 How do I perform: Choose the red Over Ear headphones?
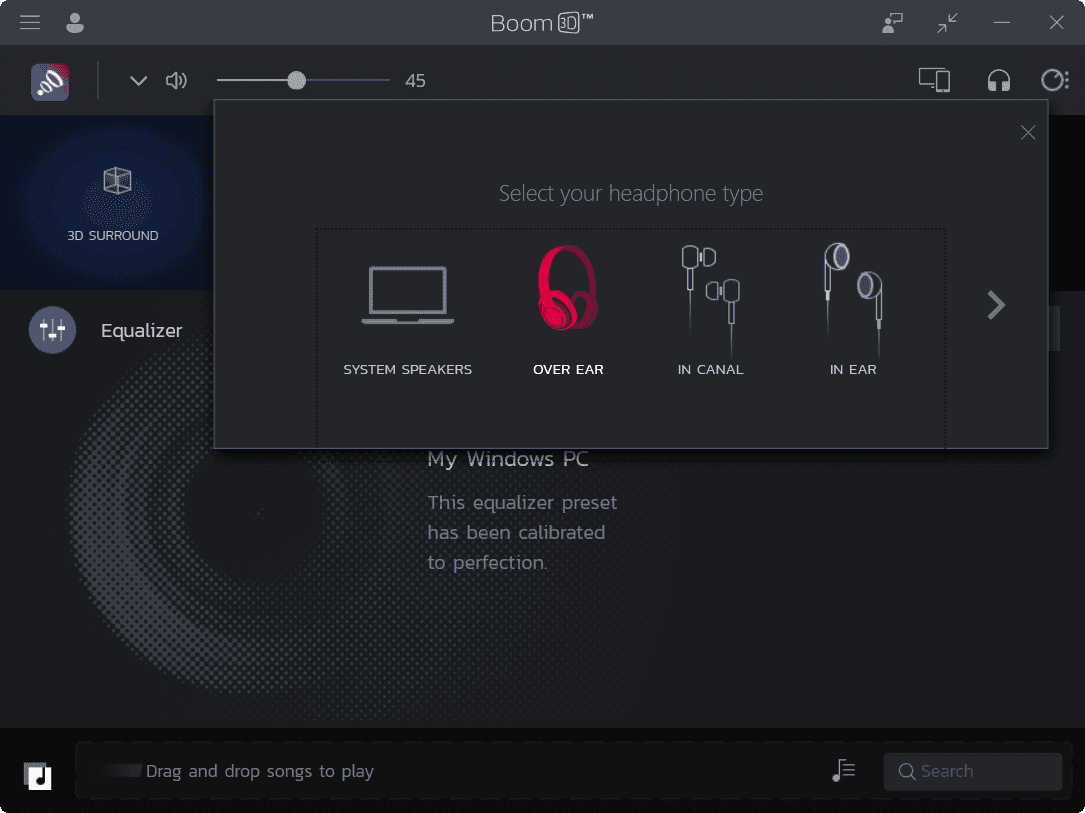coord(568,287)
